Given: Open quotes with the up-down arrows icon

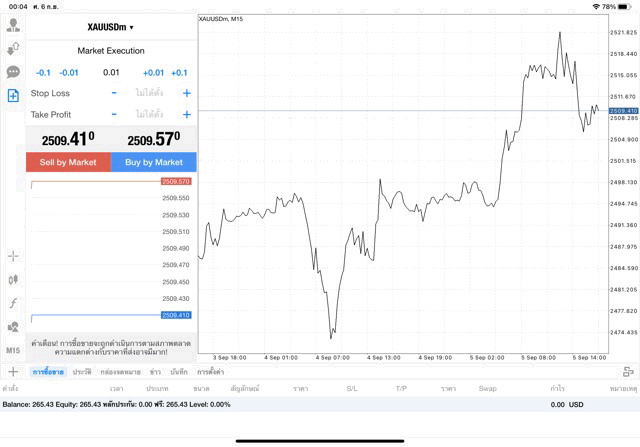Looking at the screenshot, I should point(13,48).
